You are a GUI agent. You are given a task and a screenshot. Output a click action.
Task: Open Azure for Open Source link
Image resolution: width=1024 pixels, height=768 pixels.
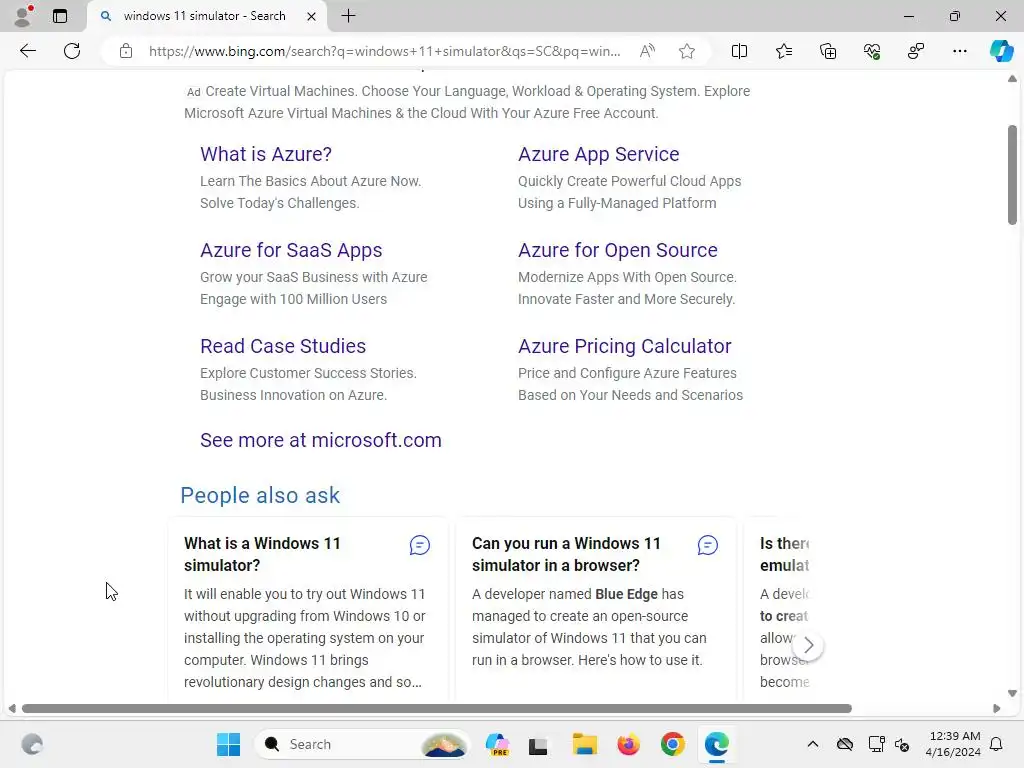pyautogui.click(x=618, y=250)
